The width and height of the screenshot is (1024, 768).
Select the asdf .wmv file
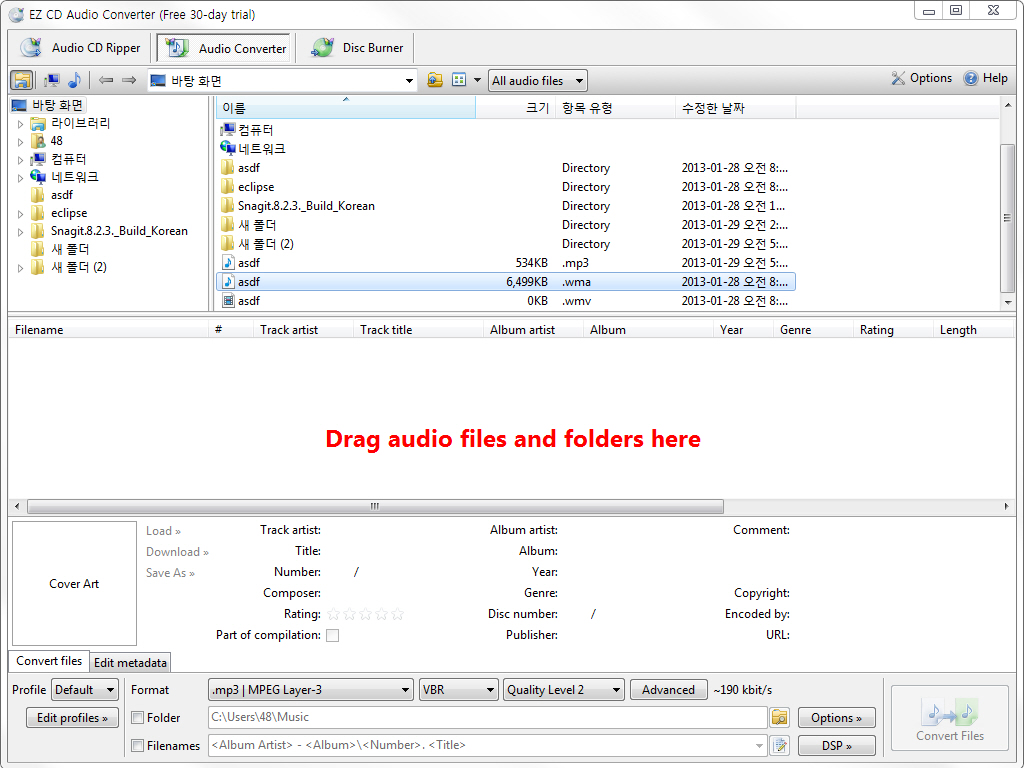(x=505, y=300)
